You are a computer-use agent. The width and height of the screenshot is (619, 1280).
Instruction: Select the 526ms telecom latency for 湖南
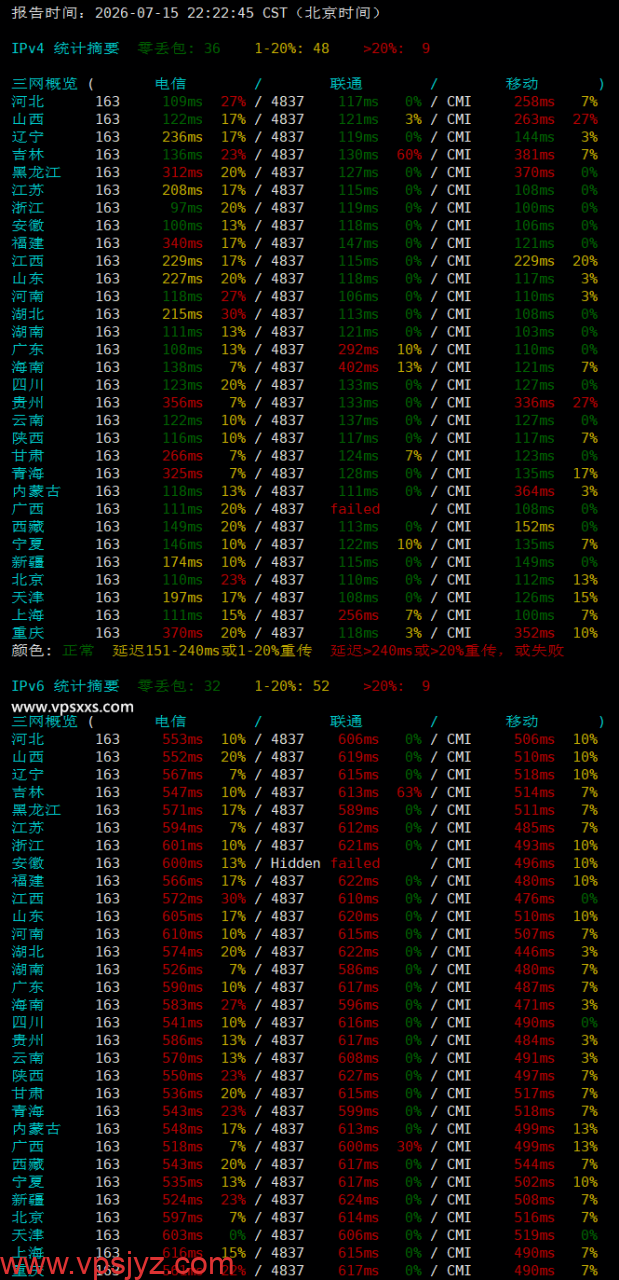coord(182,970)
